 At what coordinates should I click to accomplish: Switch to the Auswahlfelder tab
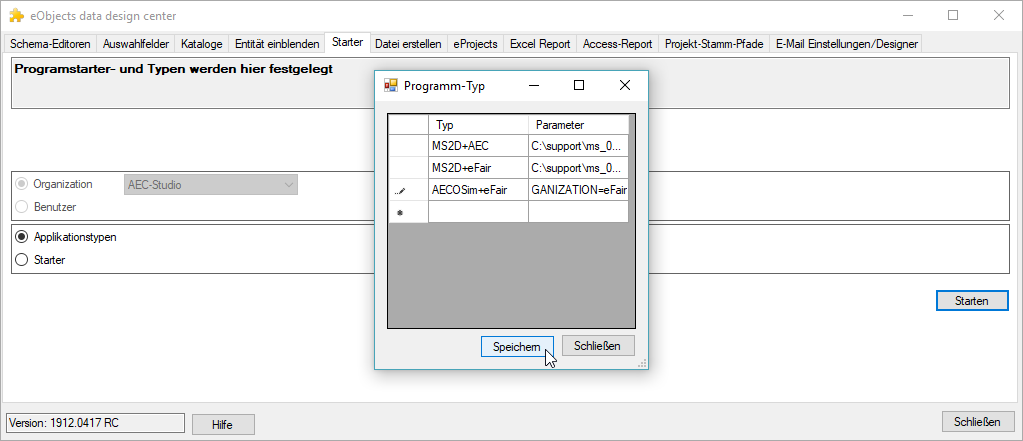tap(136, 44)
